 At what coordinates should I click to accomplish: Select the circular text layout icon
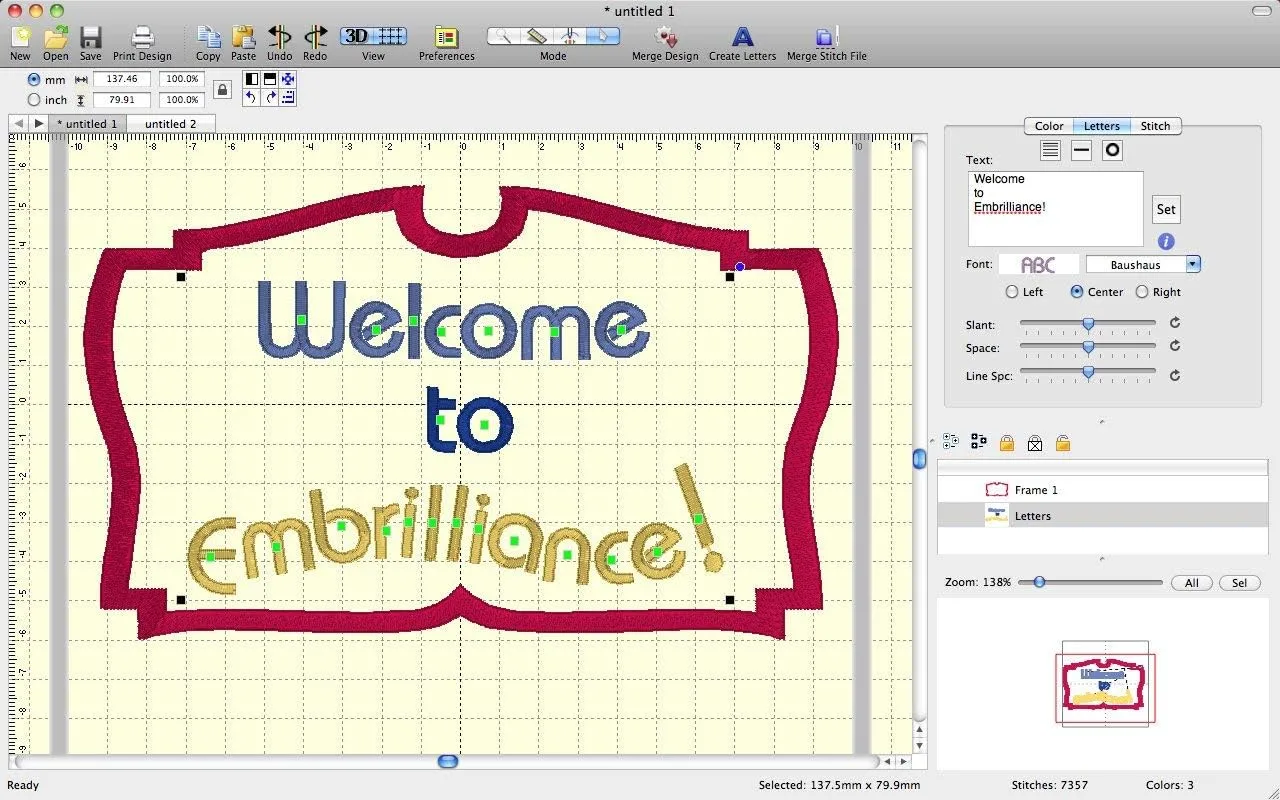point(1113,150)
